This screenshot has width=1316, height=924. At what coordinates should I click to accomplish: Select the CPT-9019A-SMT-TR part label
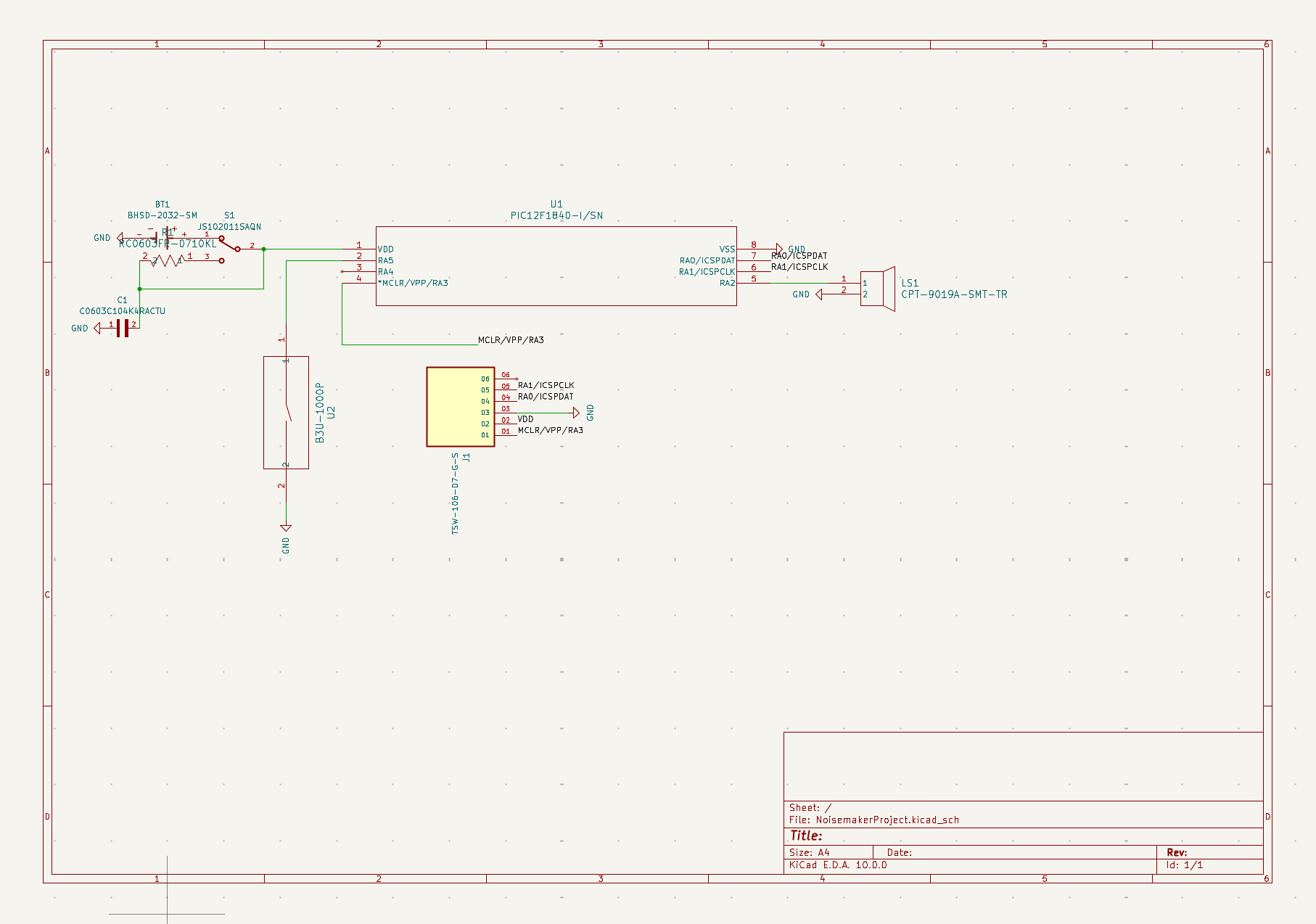(954, 294)
